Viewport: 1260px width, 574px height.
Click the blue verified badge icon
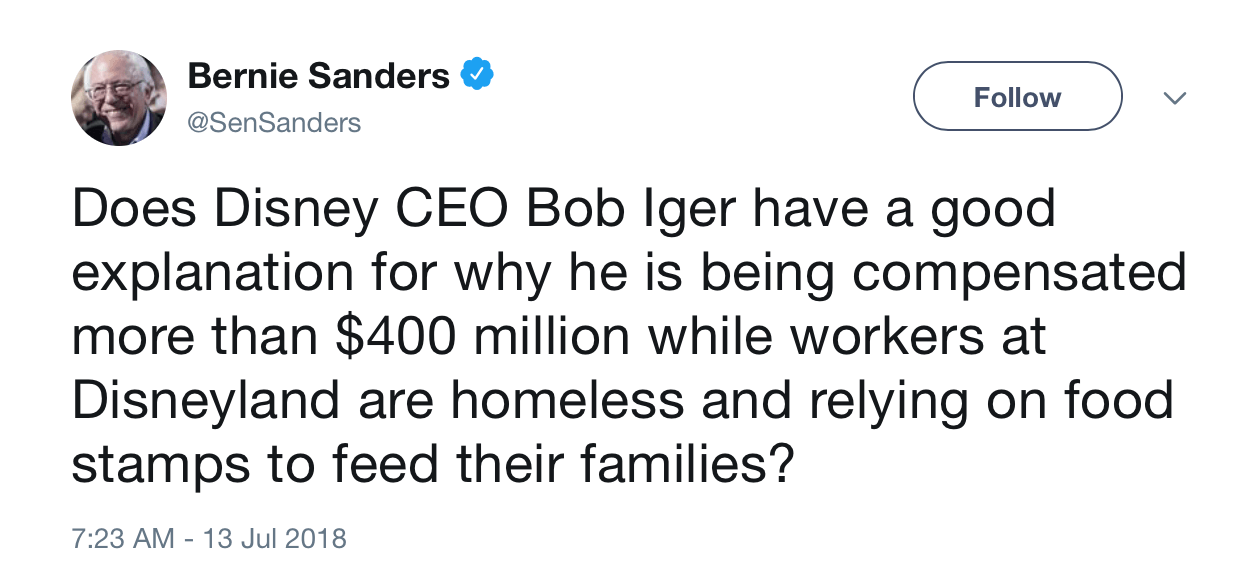(476, 75)
